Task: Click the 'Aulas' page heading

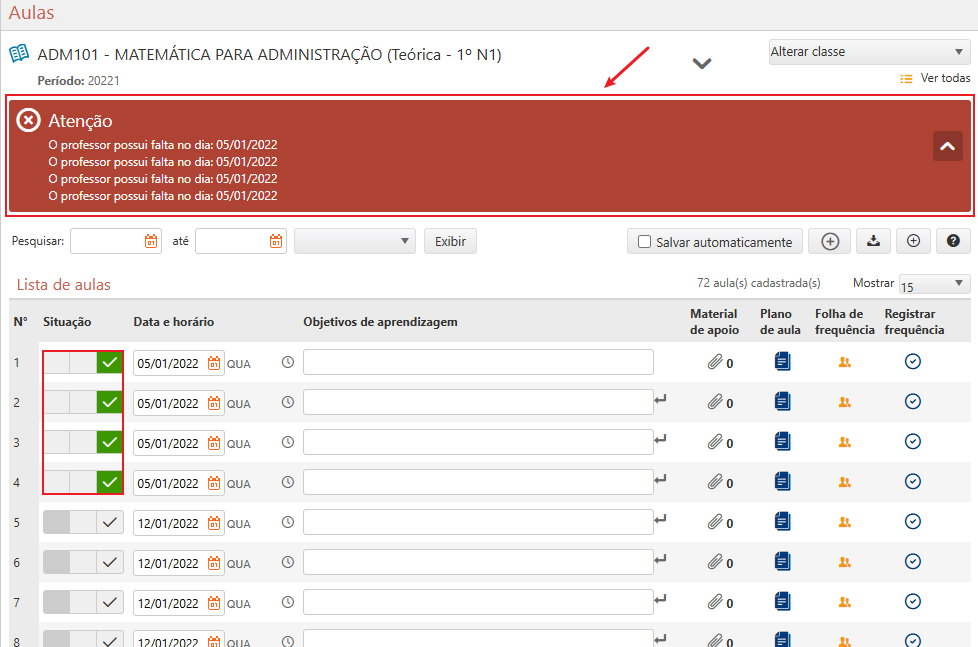Action: coord(31,12)
